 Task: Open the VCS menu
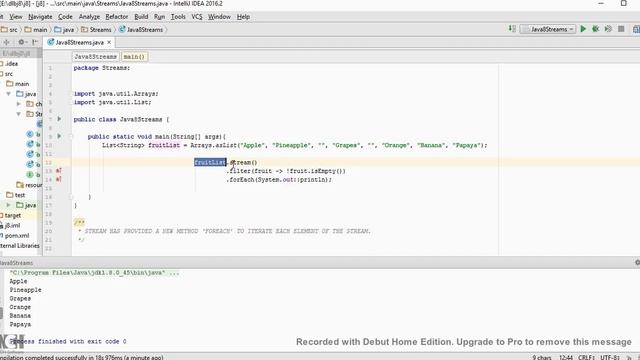pyautogui.click(x=197, y=17)
